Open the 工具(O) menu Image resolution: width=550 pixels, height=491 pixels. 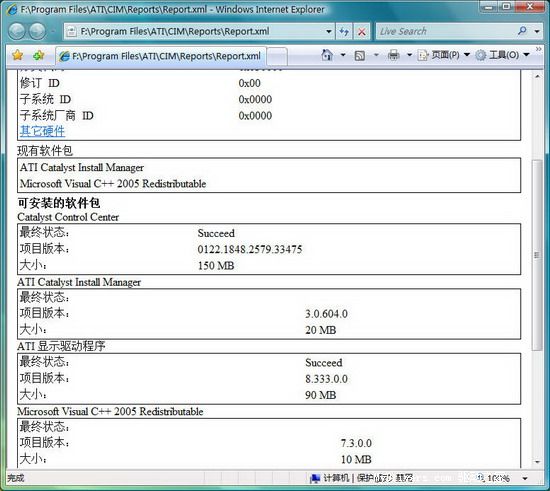502,55
